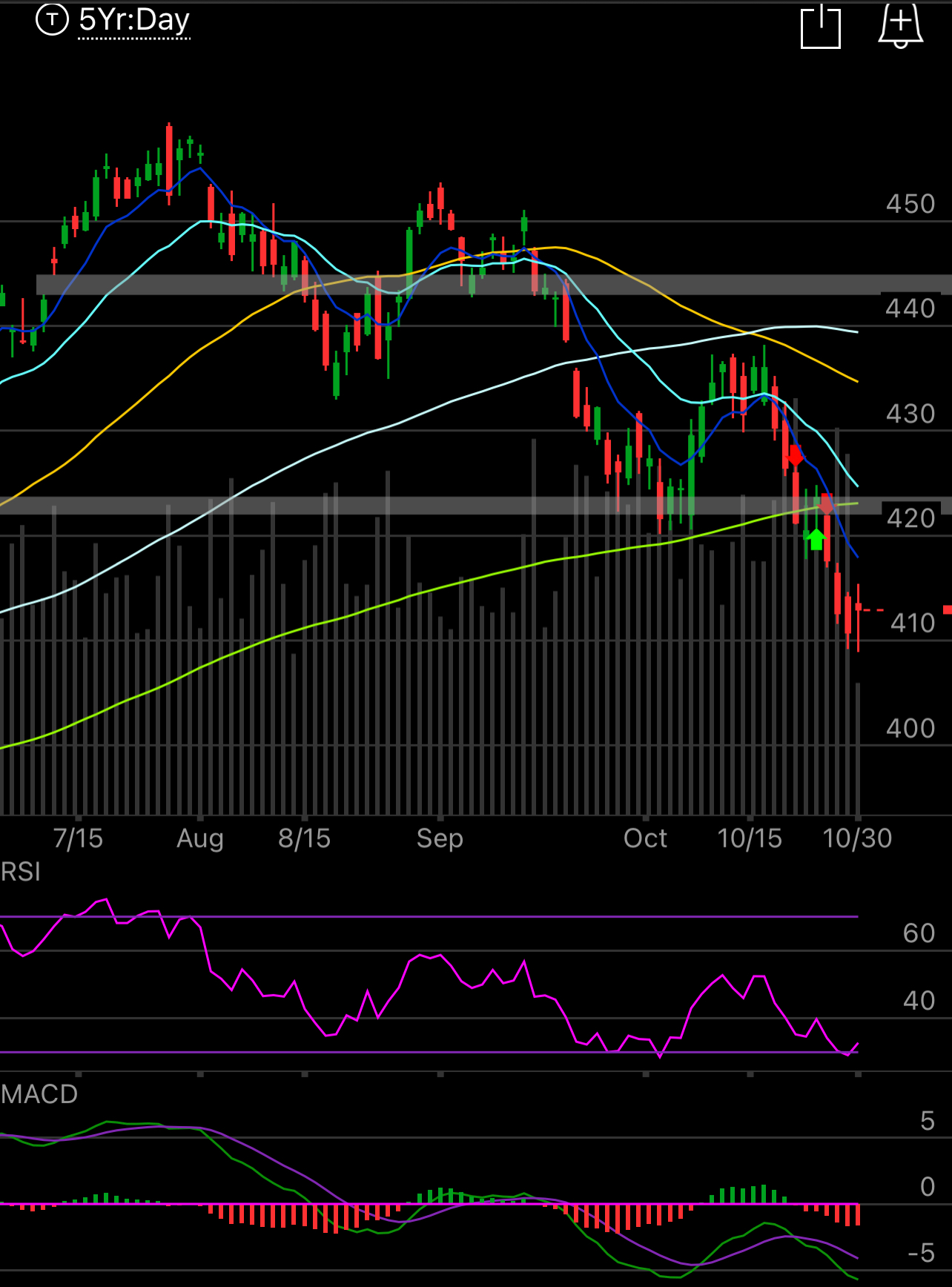Image resolution: width=952 pixels, height=1287 pixels.
Task: Tap the share chart icon
Action: click(821, 27)
